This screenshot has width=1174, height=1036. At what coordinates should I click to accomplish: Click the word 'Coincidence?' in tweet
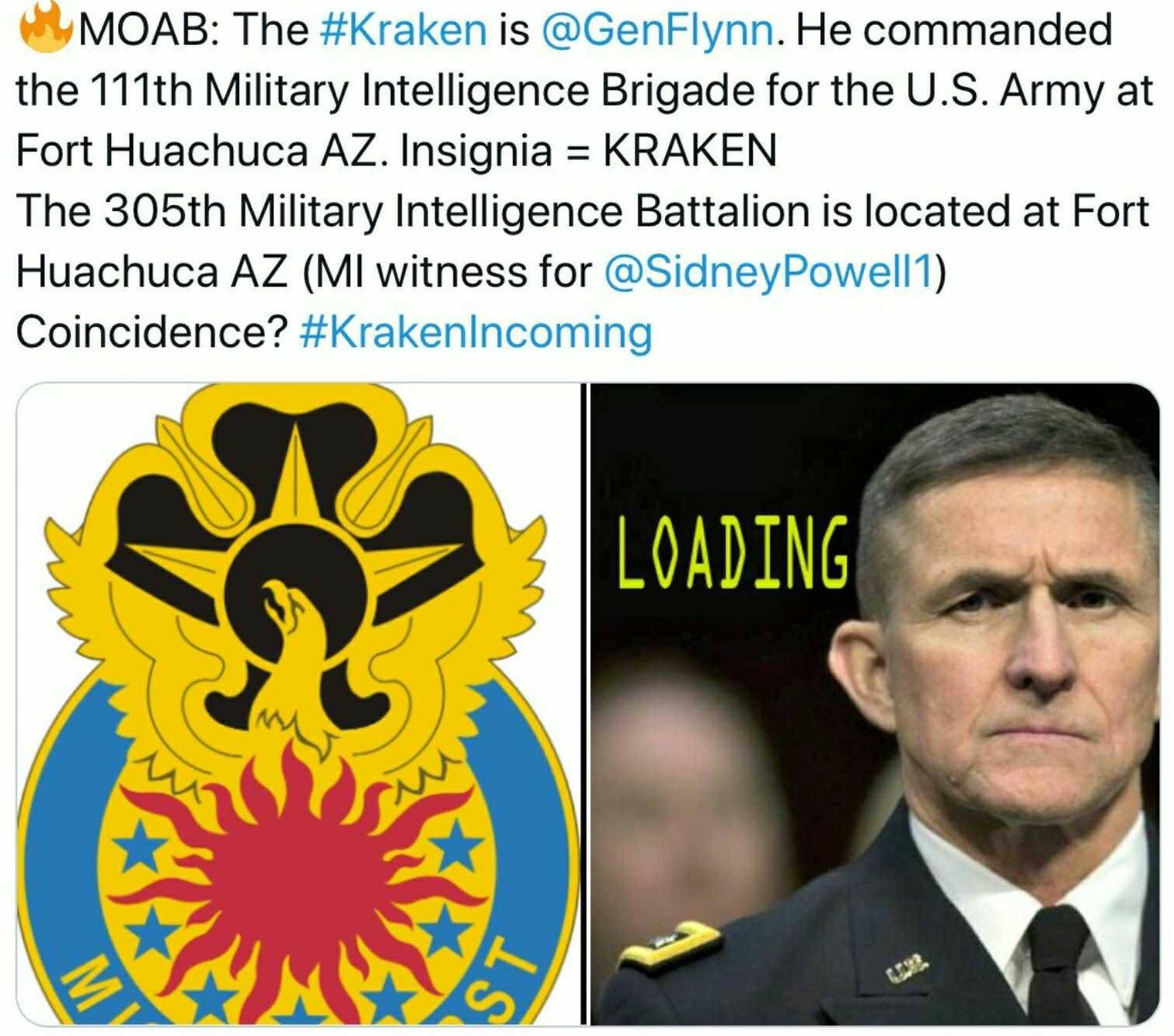pyautogui.click(x=152, y=332)
